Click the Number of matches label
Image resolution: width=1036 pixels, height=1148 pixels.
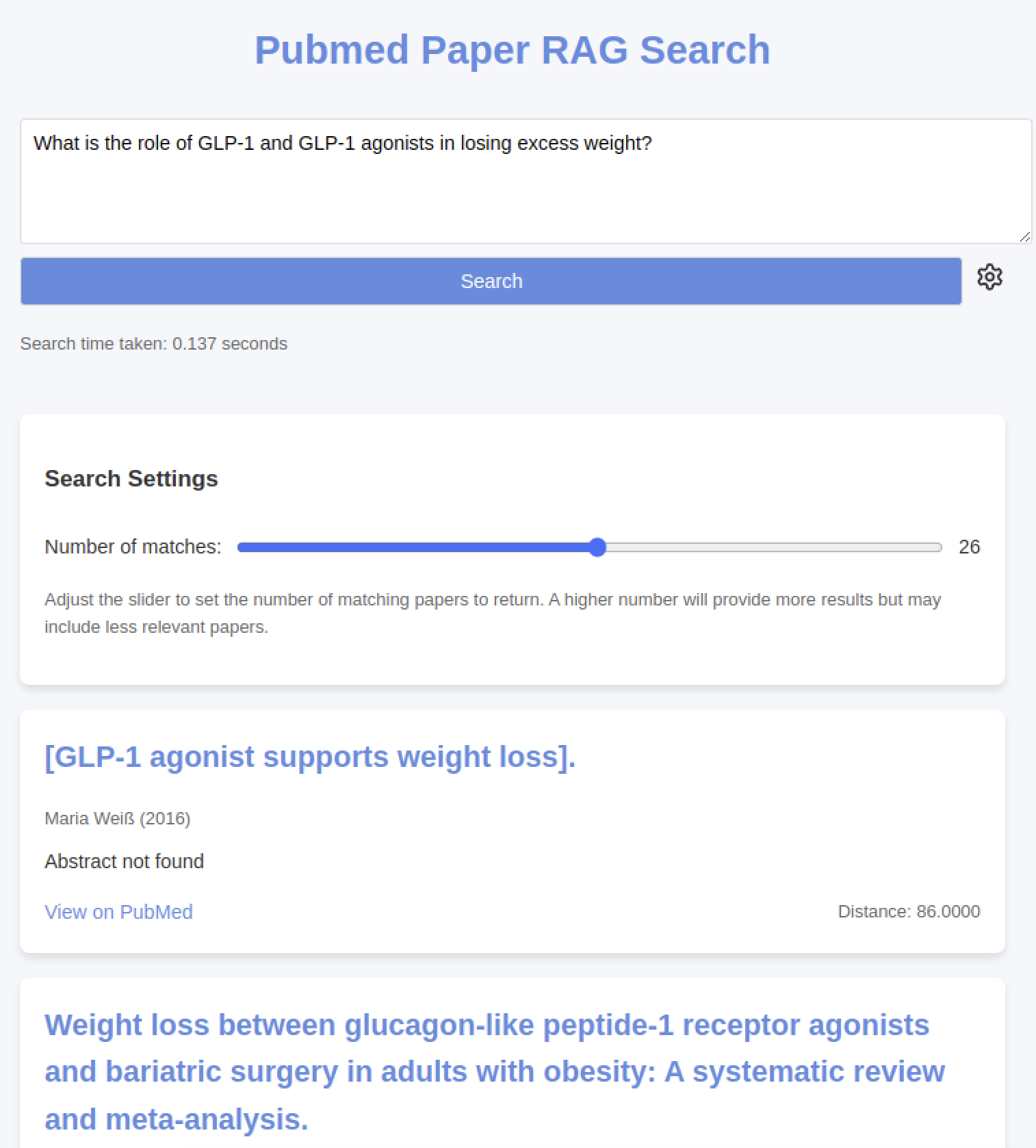pyautogui.click(x=133, y=547)
